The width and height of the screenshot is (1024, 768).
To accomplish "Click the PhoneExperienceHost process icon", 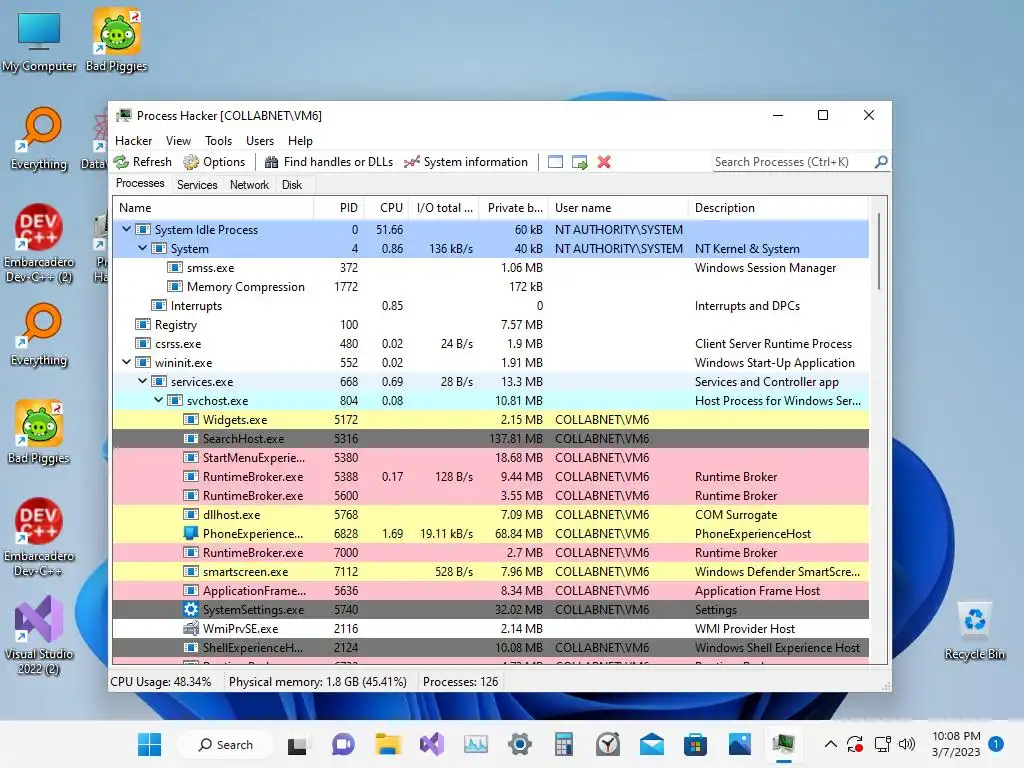I will 191,534.
